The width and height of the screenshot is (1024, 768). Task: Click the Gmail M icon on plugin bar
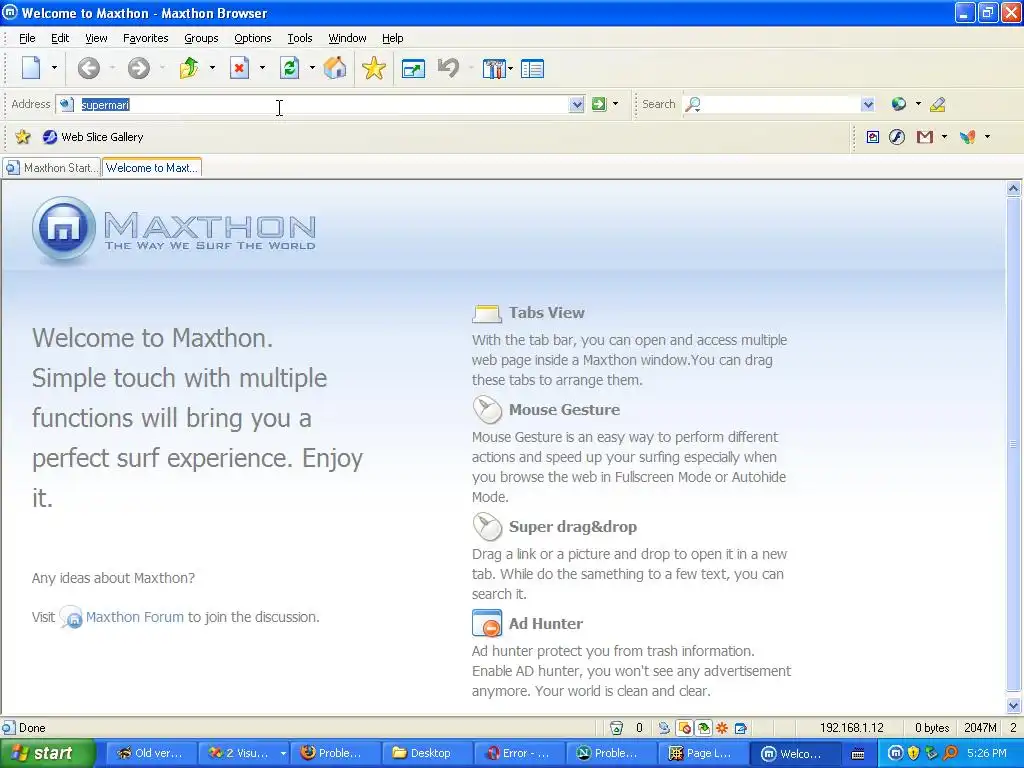(x=924, y=136)
